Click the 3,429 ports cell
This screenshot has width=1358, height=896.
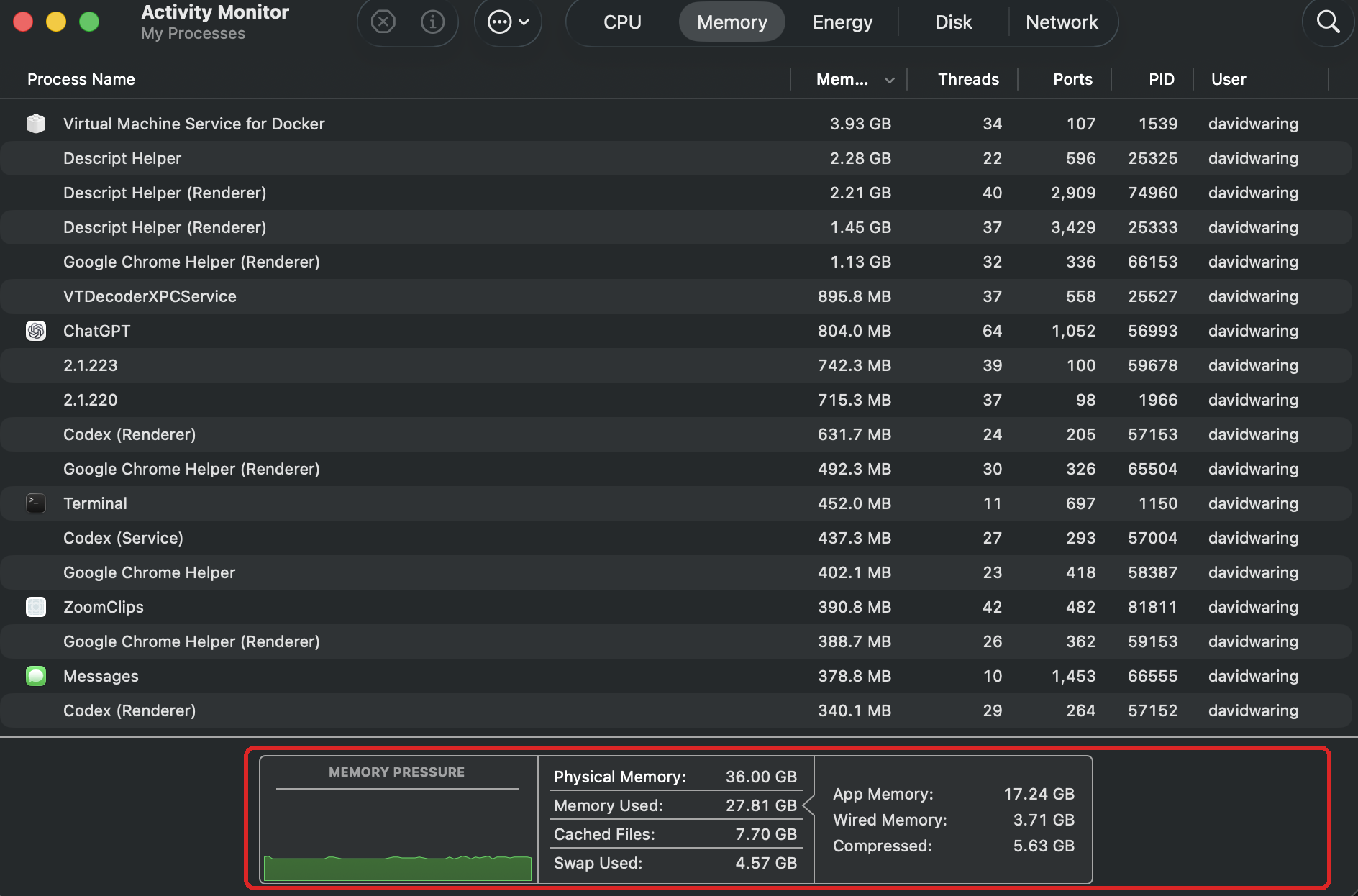pyautogui.click(x=1073, y=227)
